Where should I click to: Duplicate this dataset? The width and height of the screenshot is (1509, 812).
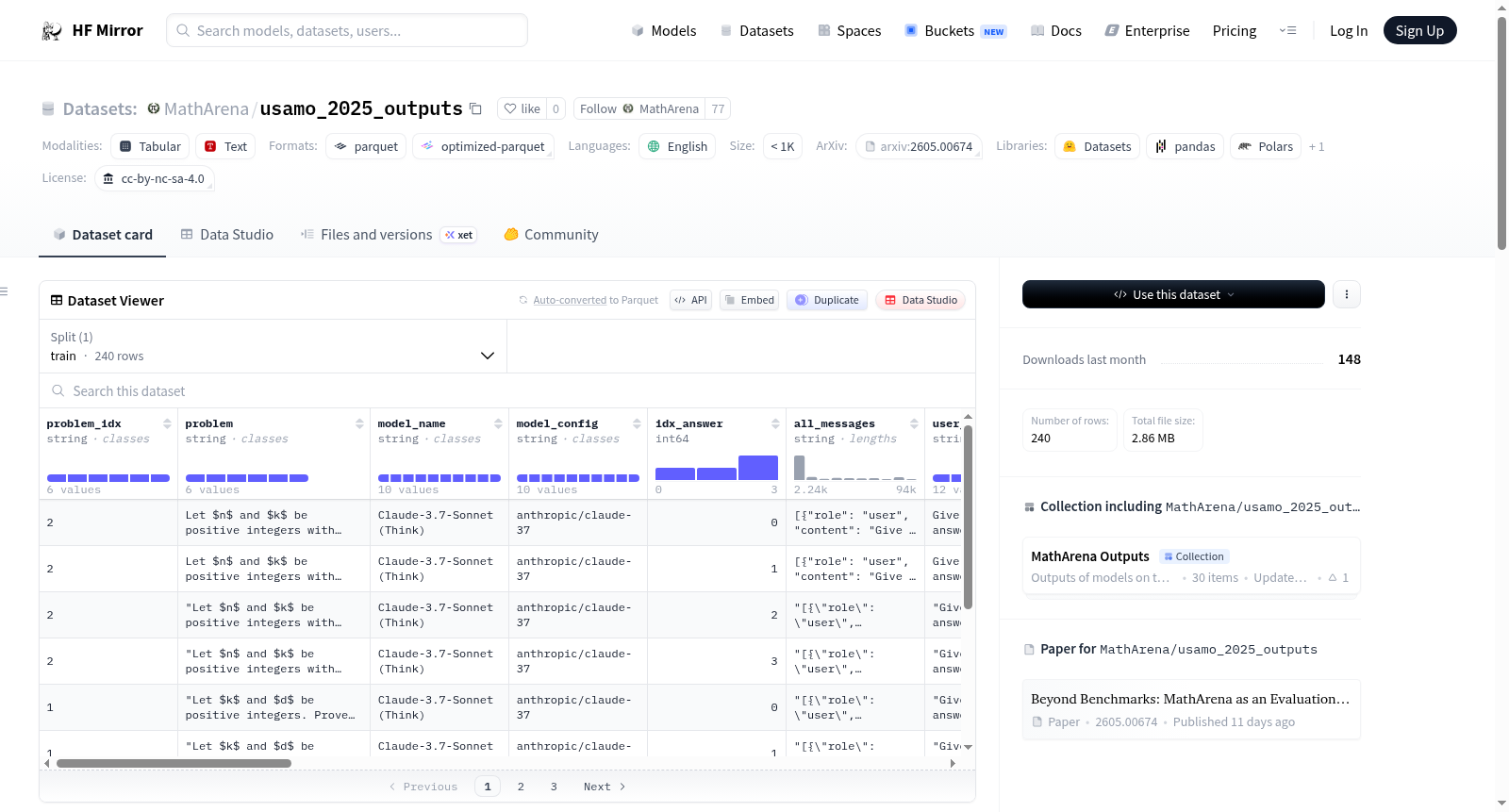pos(826,300)
